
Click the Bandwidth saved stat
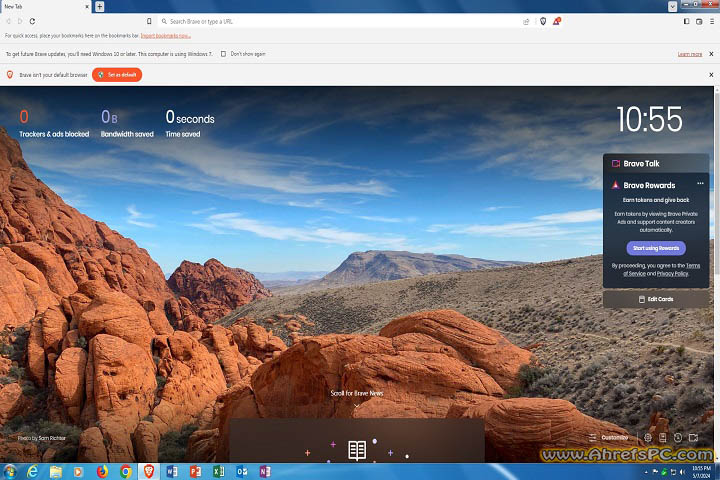click(127, 124)
